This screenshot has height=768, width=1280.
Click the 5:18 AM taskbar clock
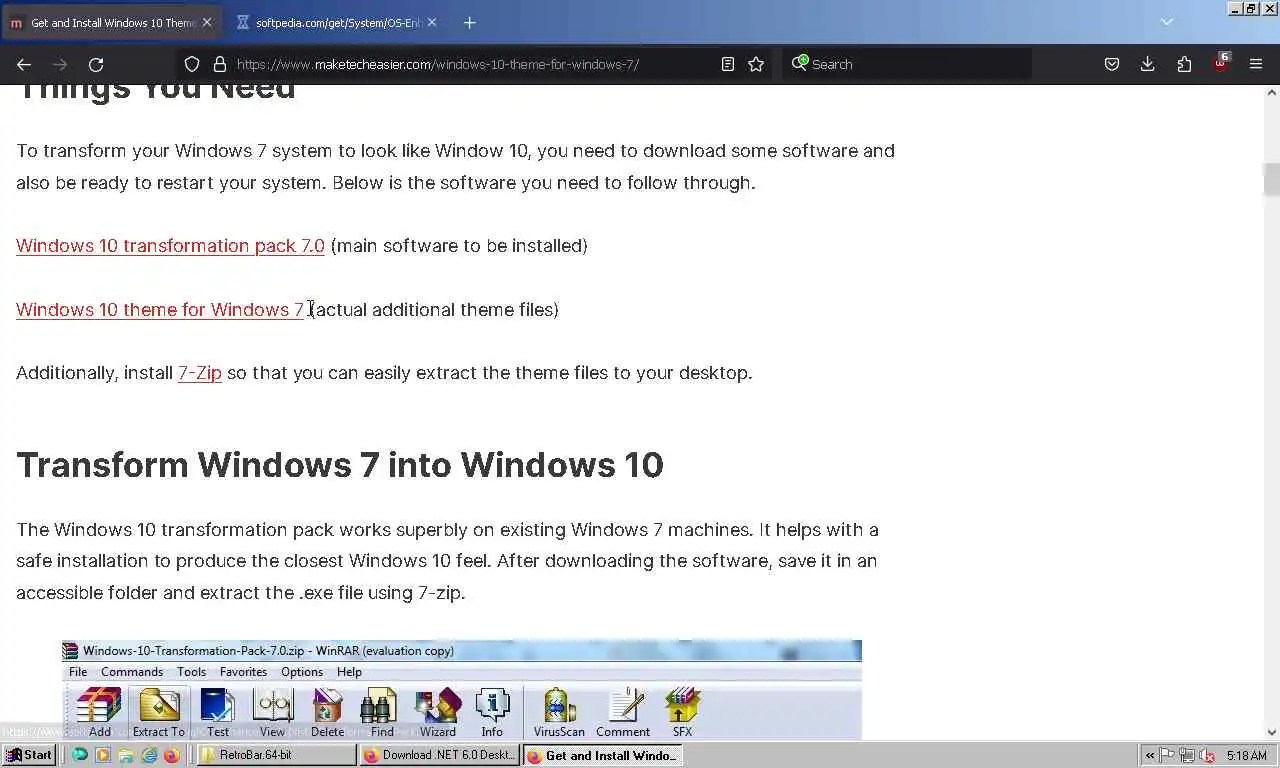point(1246,756)
